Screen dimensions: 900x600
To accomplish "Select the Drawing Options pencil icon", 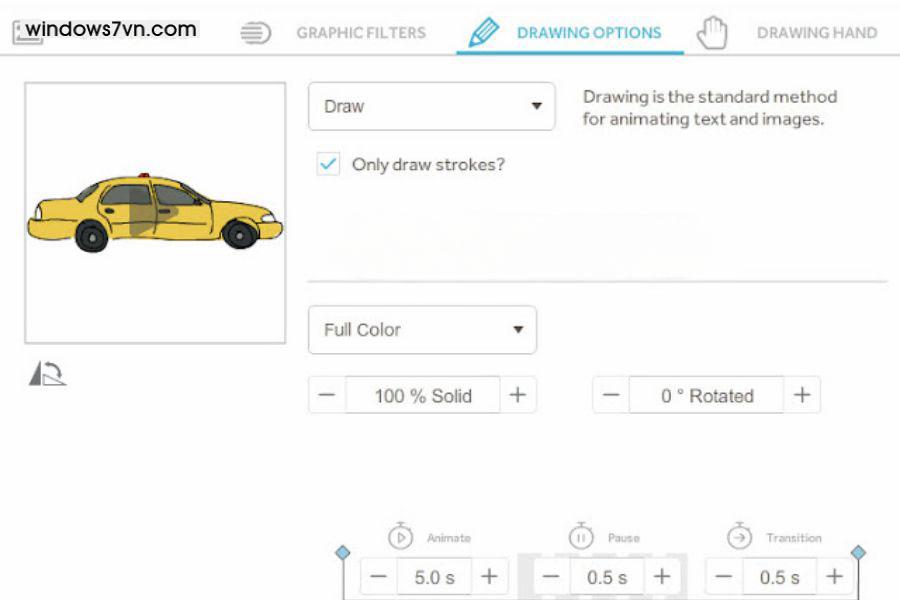I will 483,31.
